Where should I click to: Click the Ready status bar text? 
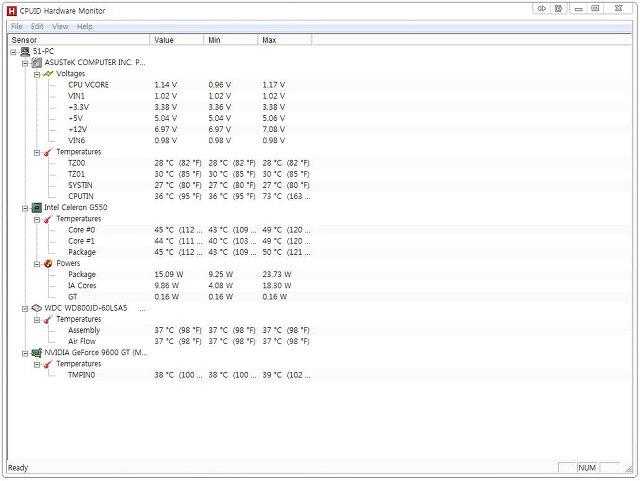pos(18,468)
